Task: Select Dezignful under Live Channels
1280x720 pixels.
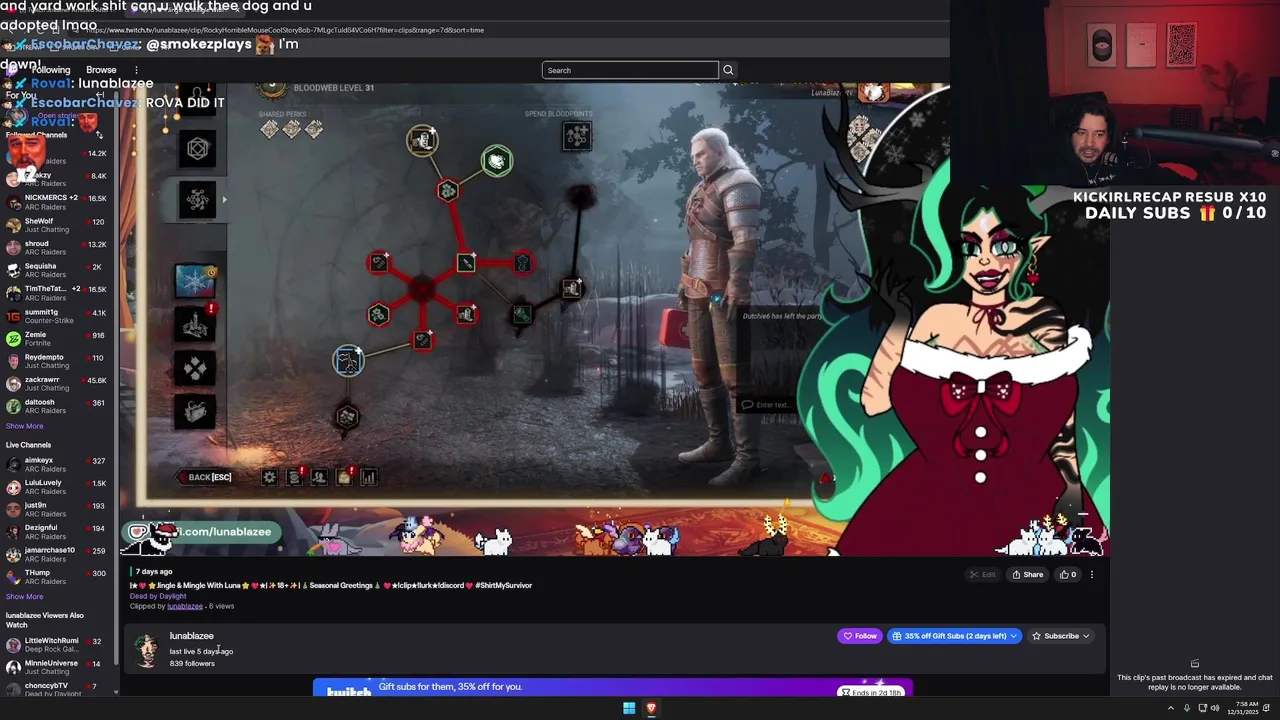Action: pos(58,532)
